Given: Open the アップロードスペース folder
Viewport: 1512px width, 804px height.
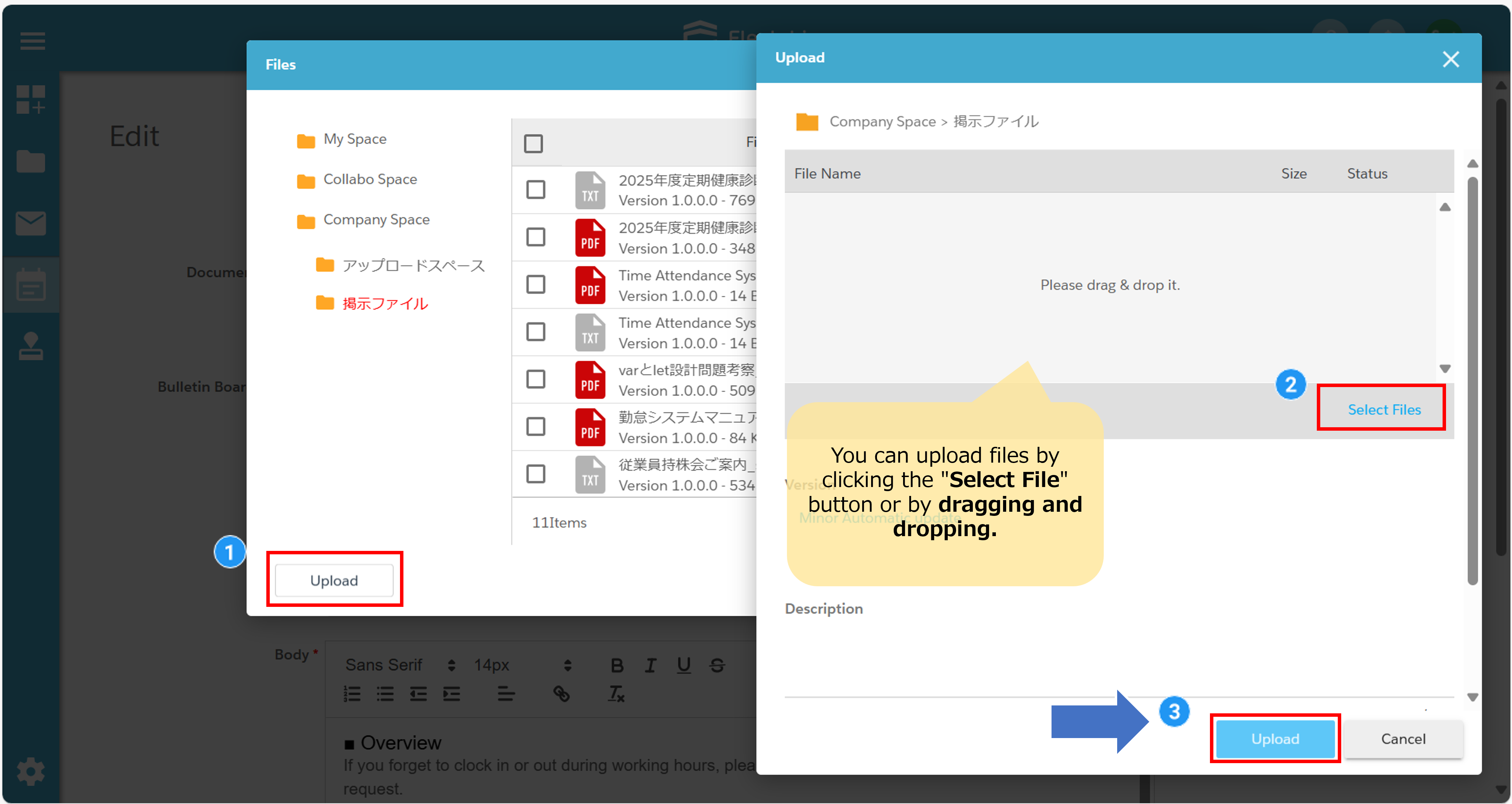Looking at the screenshot, I should pos(413,266).
